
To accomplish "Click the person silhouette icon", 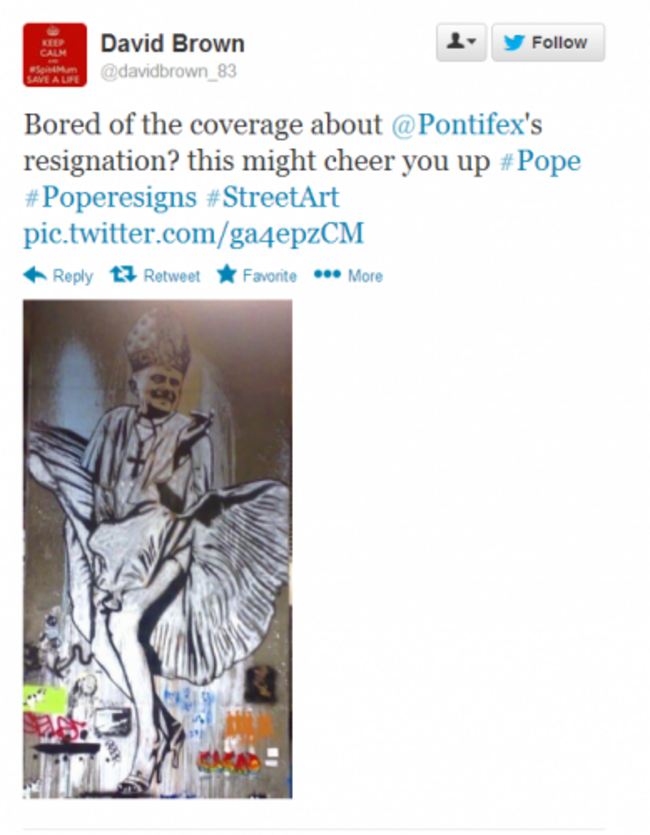I will 455,41.
